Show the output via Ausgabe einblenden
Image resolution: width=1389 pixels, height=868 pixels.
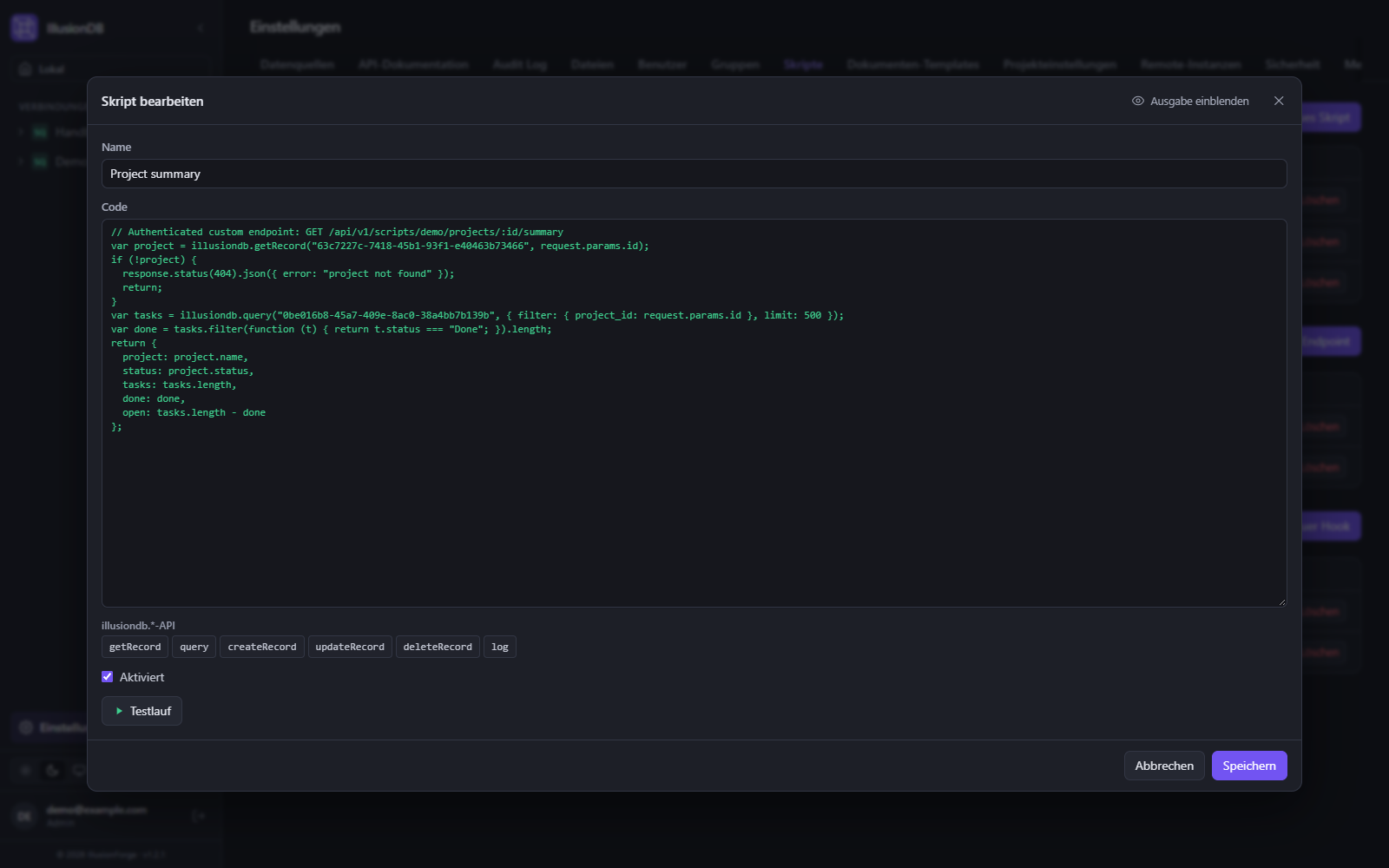coord(1190,102)
